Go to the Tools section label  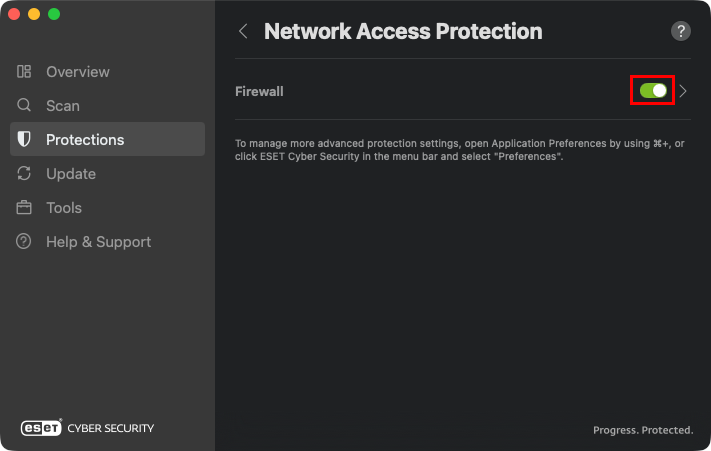64,208
